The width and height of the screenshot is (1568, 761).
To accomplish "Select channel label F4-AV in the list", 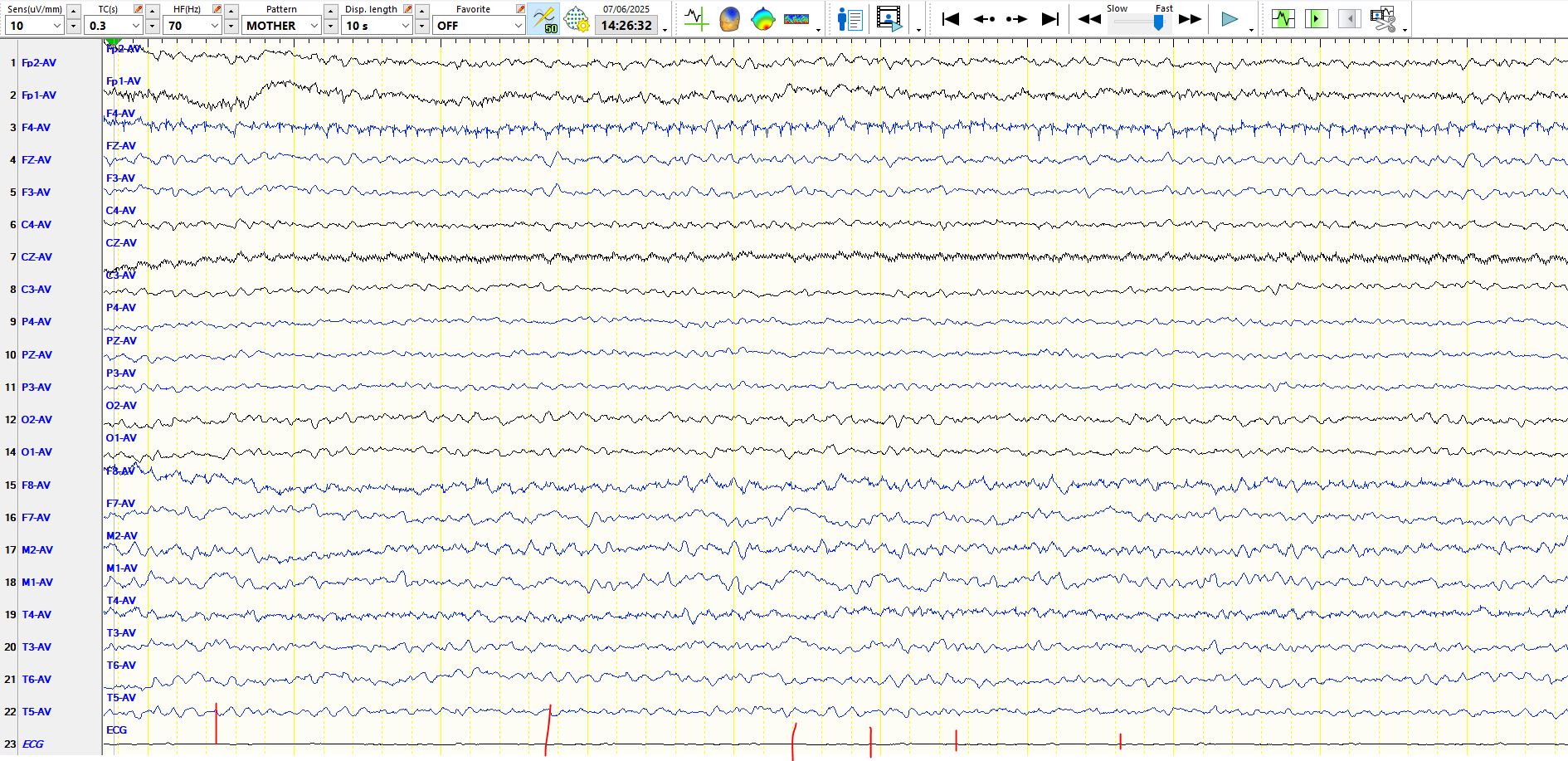I will coord(36,128).
